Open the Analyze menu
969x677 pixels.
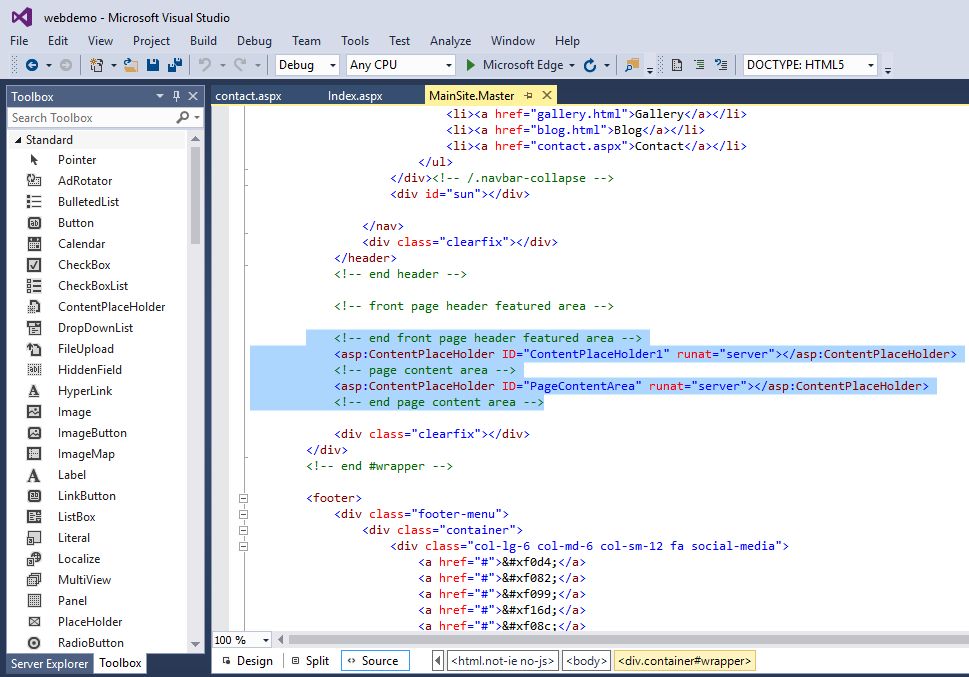coord(450,41)
